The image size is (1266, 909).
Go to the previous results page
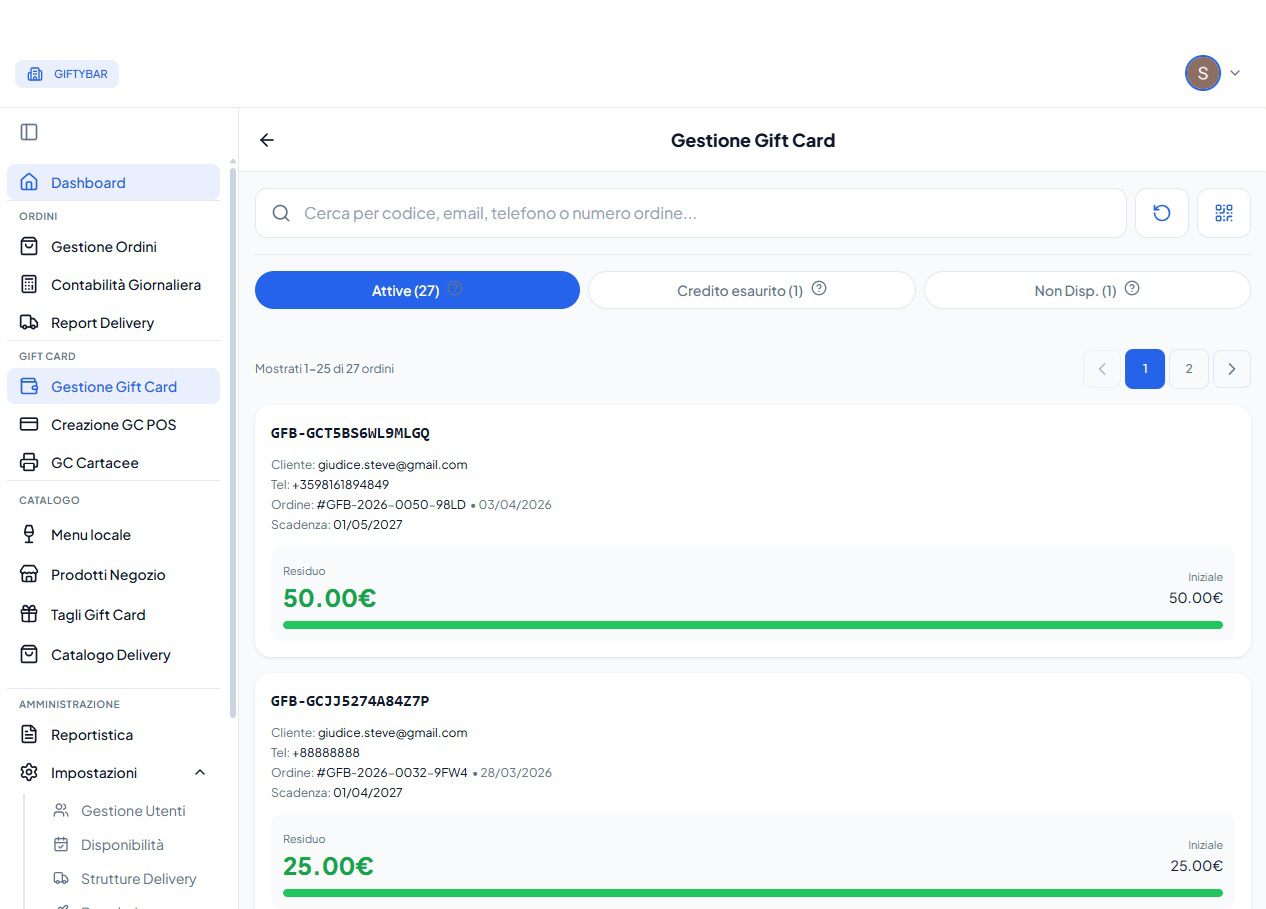[1102, 369]
